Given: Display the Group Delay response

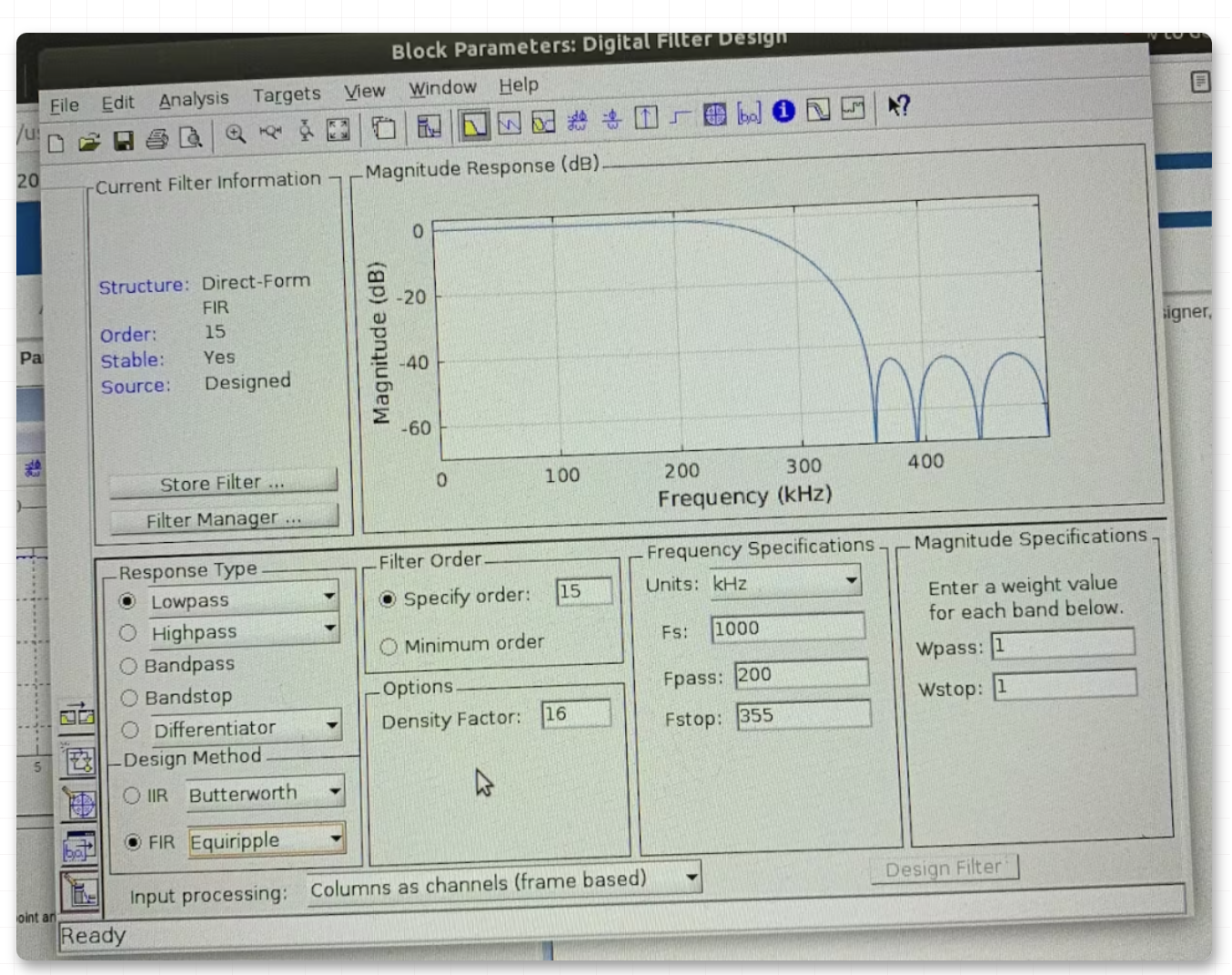Looking at the screenshot, I should tap(577, 120).
